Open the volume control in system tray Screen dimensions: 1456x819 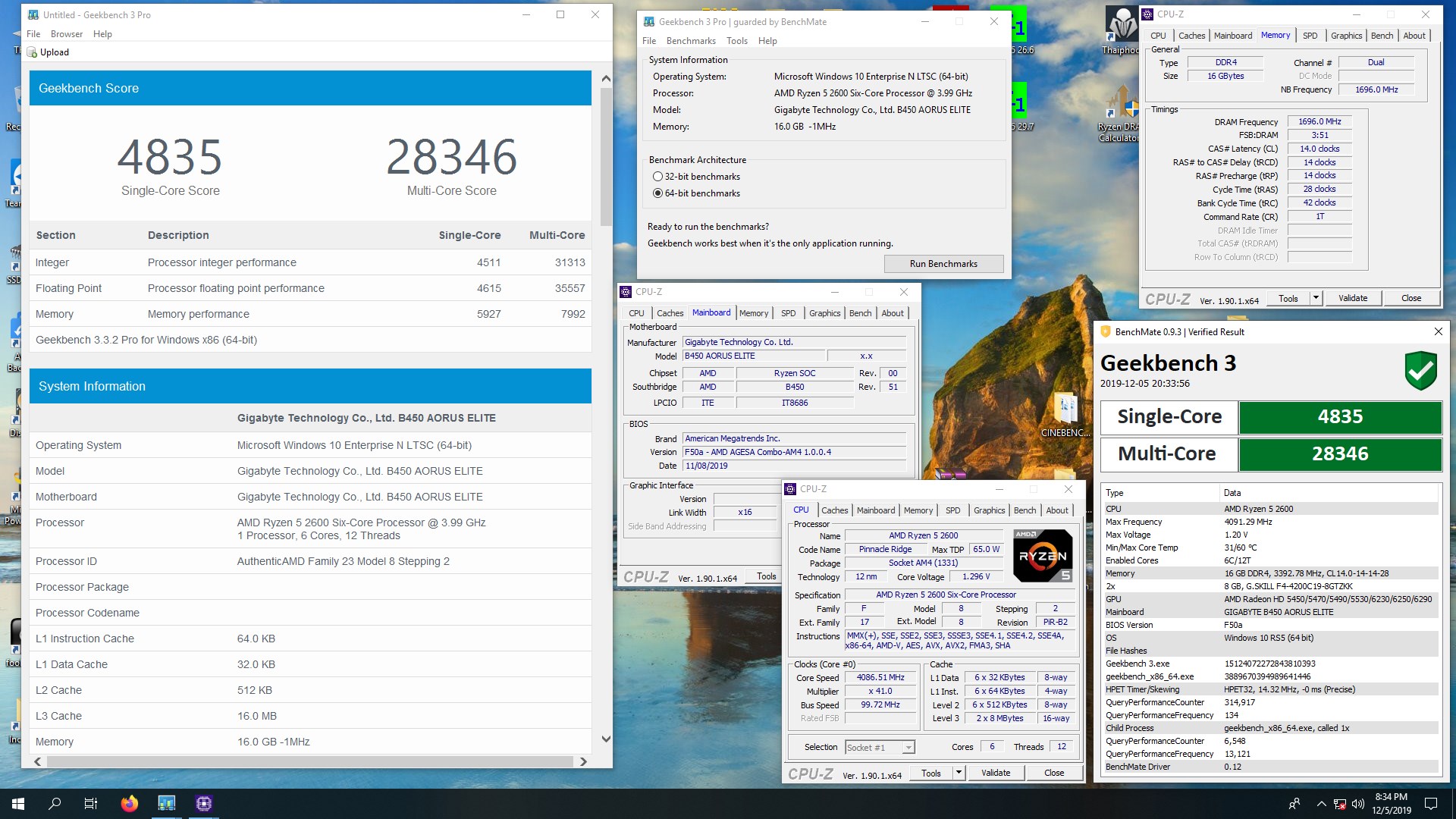(1358, 804)
